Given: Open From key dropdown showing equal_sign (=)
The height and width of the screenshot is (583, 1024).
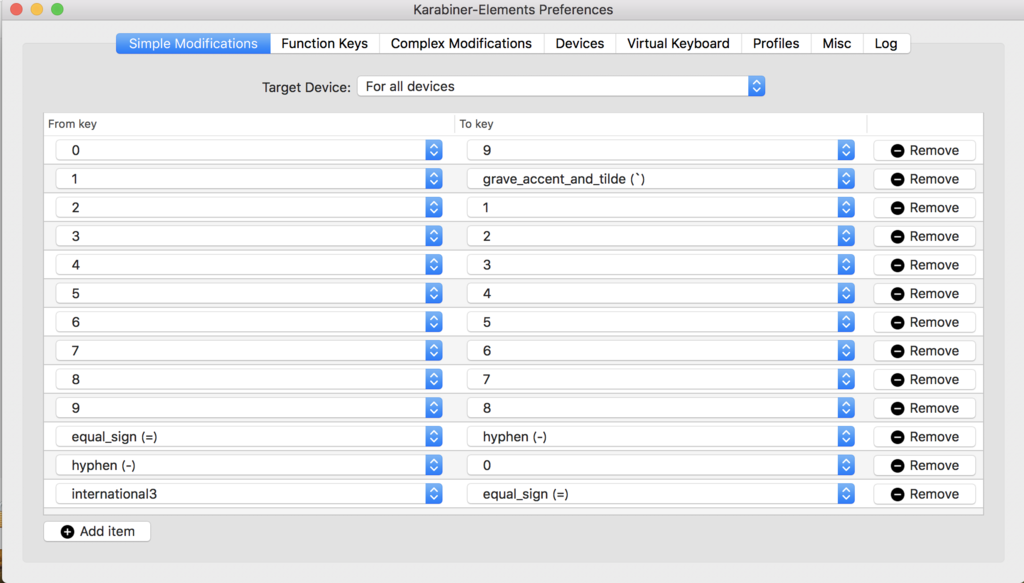Looking at the screenshot, I should [x=249, y=437].
